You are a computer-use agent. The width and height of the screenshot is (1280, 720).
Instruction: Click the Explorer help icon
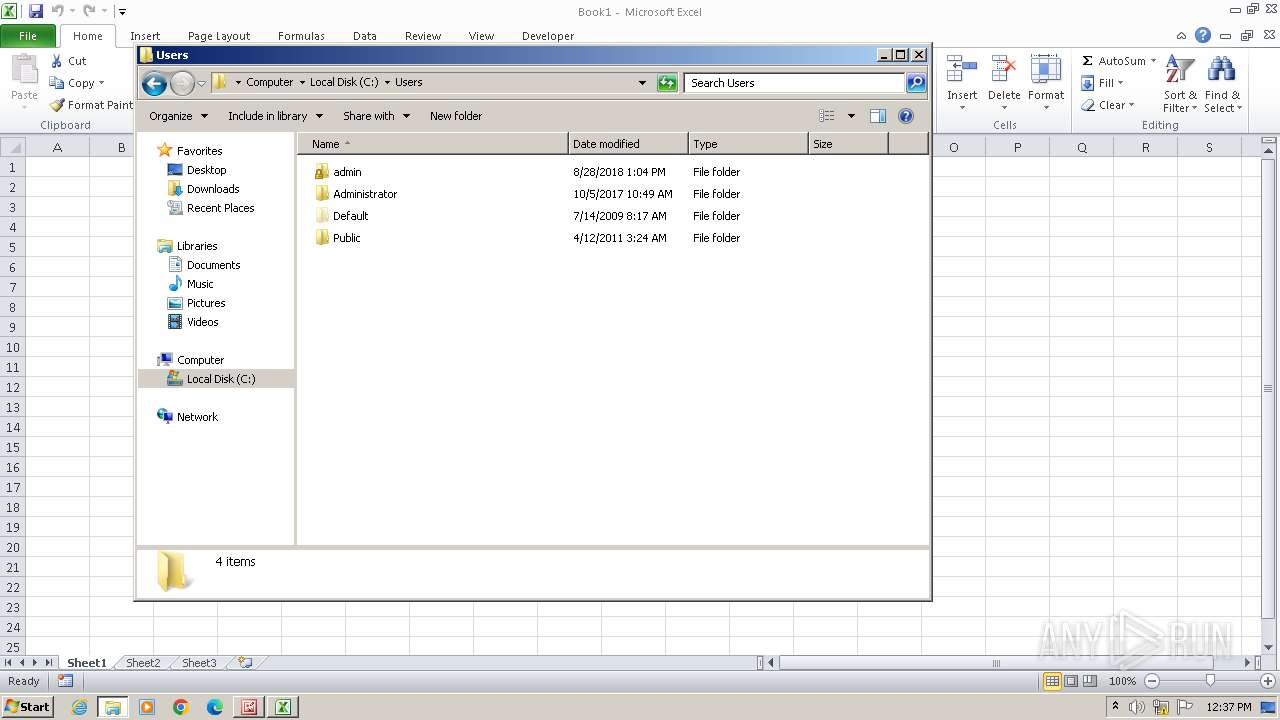[906, 116]
